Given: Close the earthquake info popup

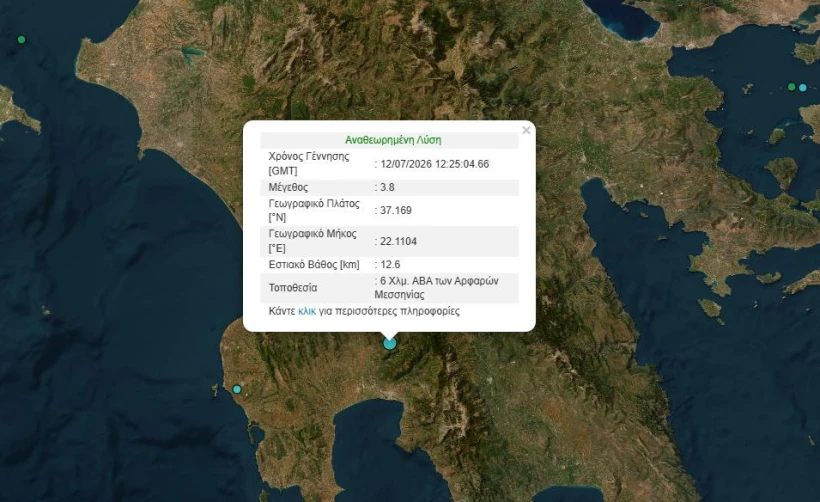Looking at the screenshot, I should (x=526, y=130).
